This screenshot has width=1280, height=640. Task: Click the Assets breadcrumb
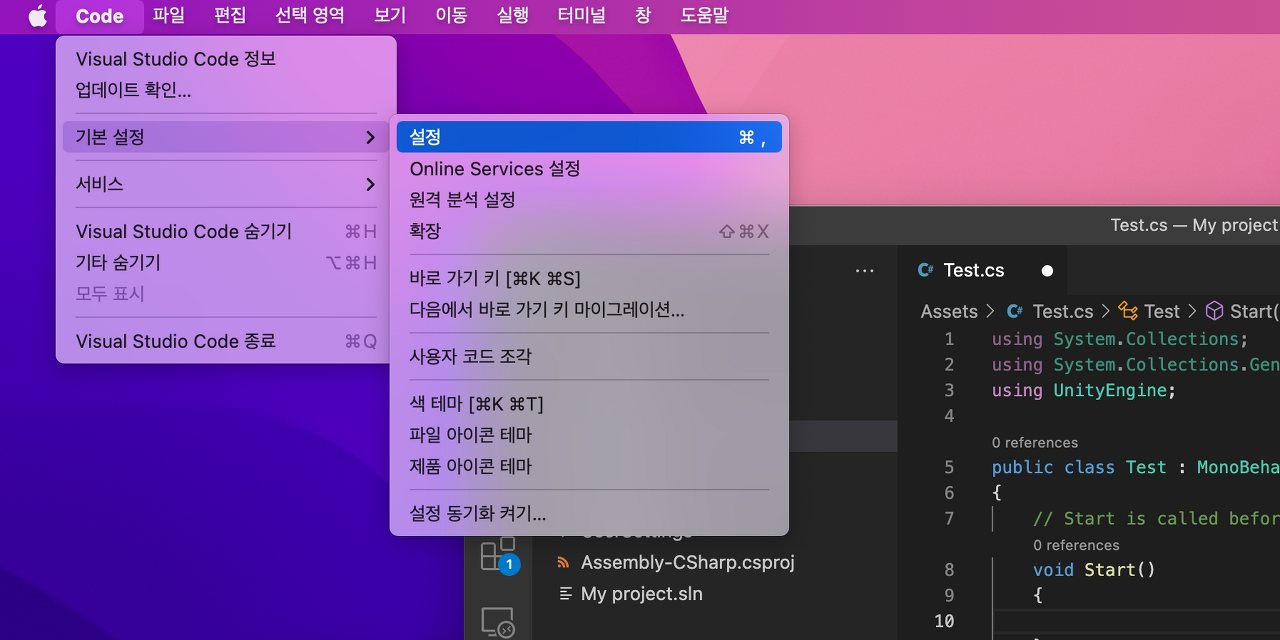[949, 311]
